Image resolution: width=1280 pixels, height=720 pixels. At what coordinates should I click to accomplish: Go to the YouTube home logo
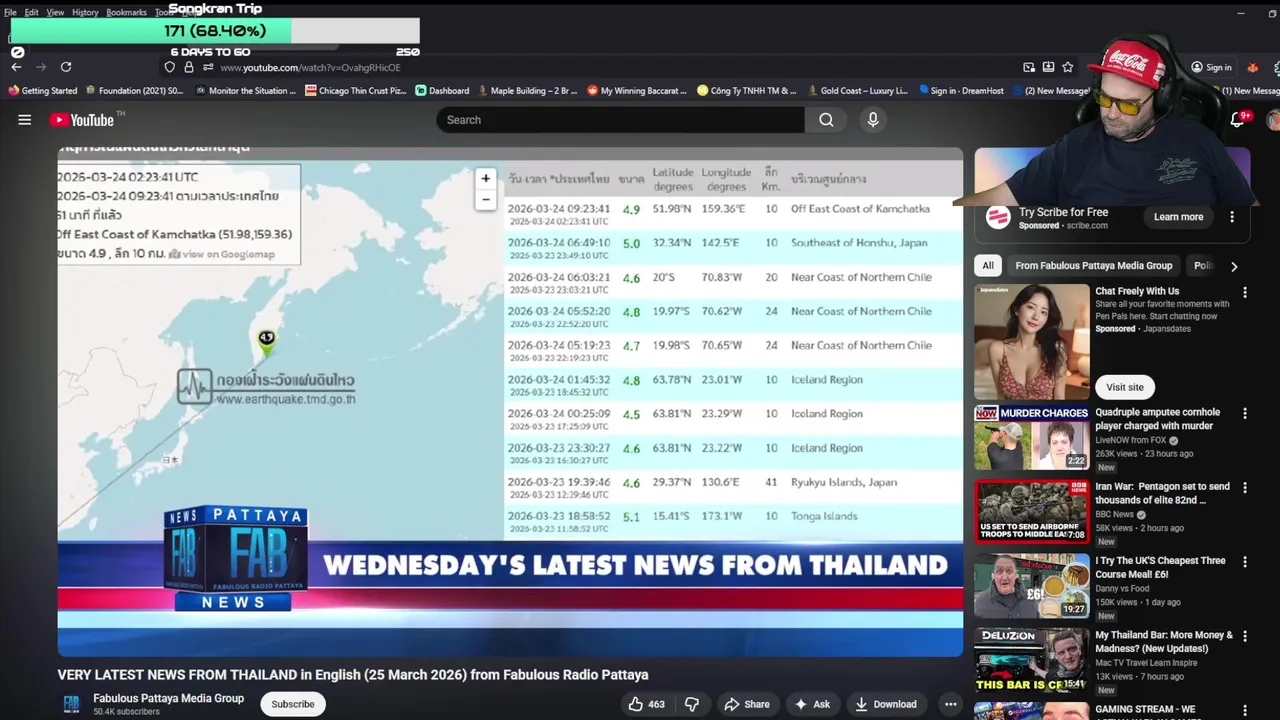pyautogui.click(x=82, y=120)
